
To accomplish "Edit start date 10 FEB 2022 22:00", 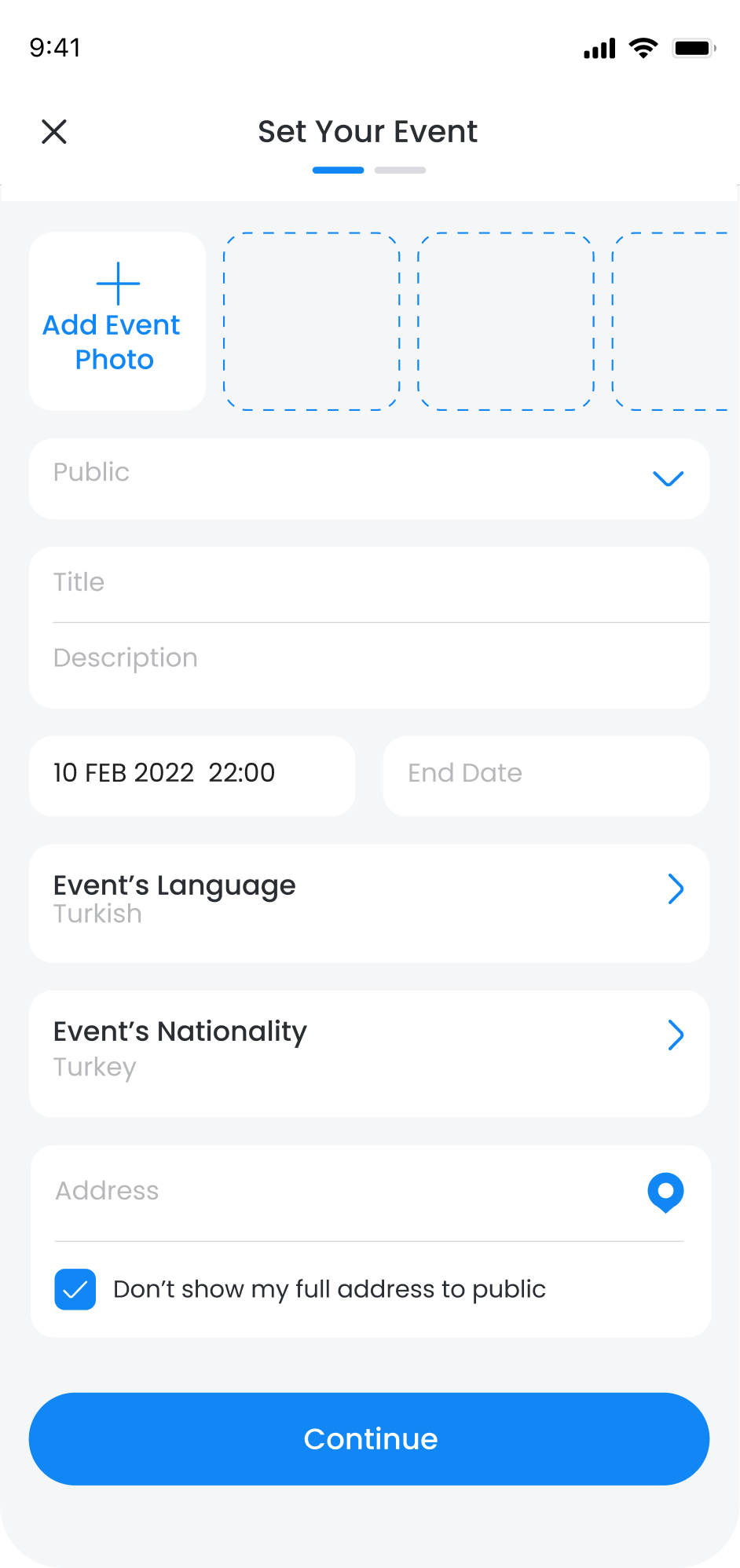I will point(192,774).
